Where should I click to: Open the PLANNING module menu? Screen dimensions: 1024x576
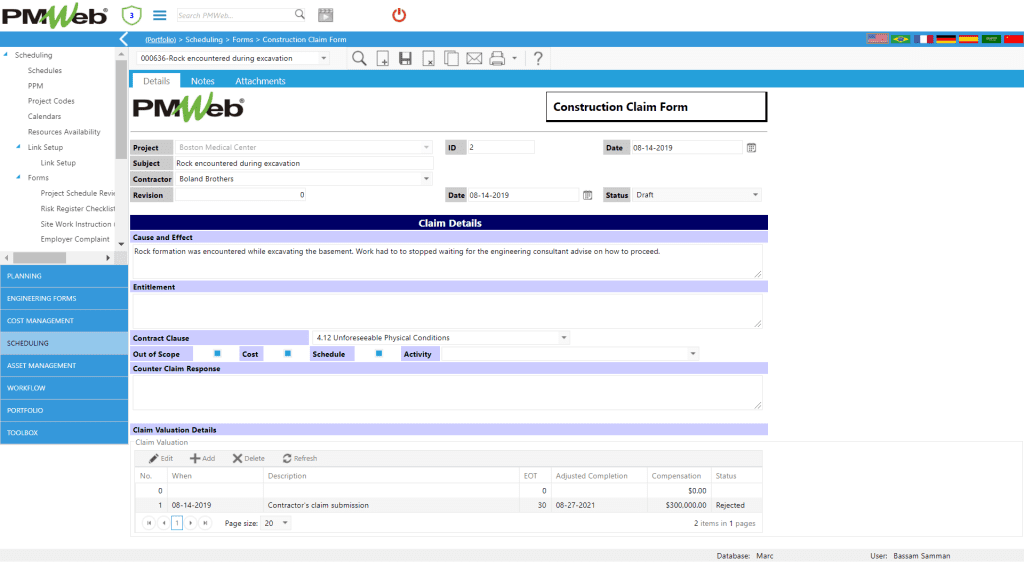pos(64,276)
